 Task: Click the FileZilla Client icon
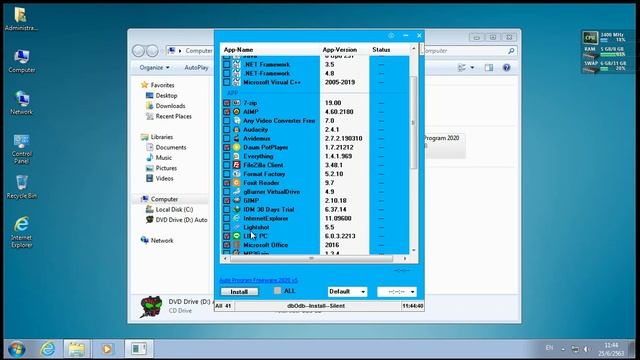[236, 165]
